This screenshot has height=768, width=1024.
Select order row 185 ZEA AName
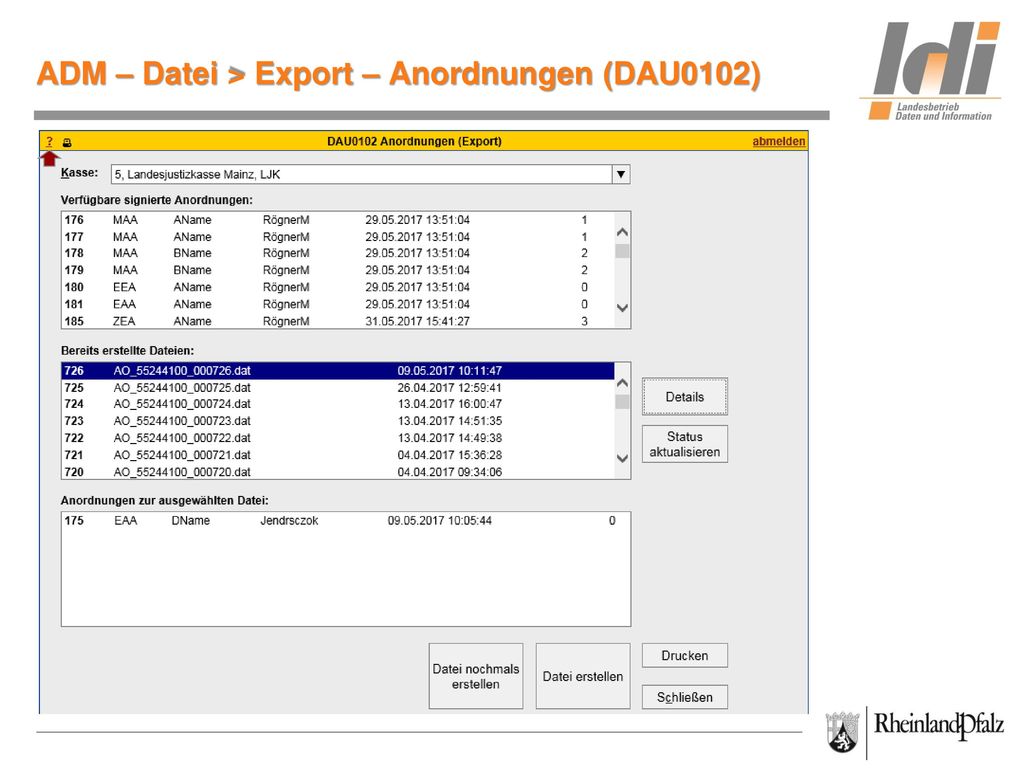[338, 321]
